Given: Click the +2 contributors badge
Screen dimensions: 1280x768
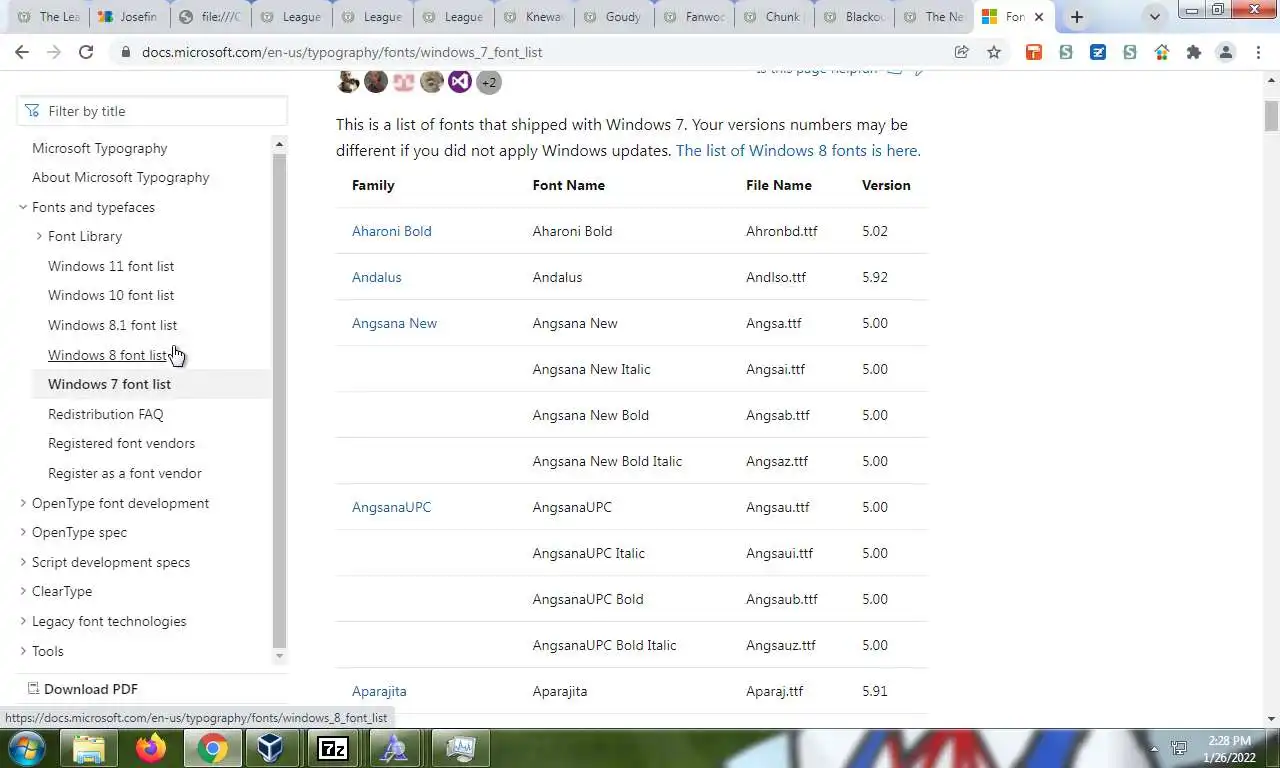Looking at the screenshot, I should pos(488,82).
